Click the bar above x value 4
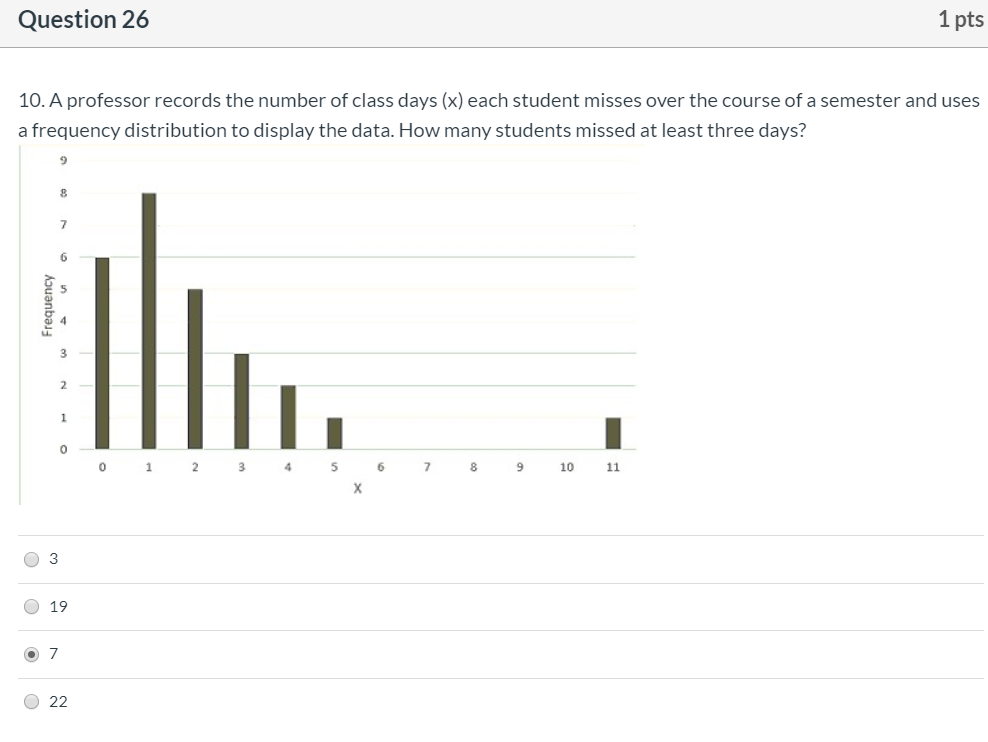Screen dimensions: 988x742 [x=288, y=415]
